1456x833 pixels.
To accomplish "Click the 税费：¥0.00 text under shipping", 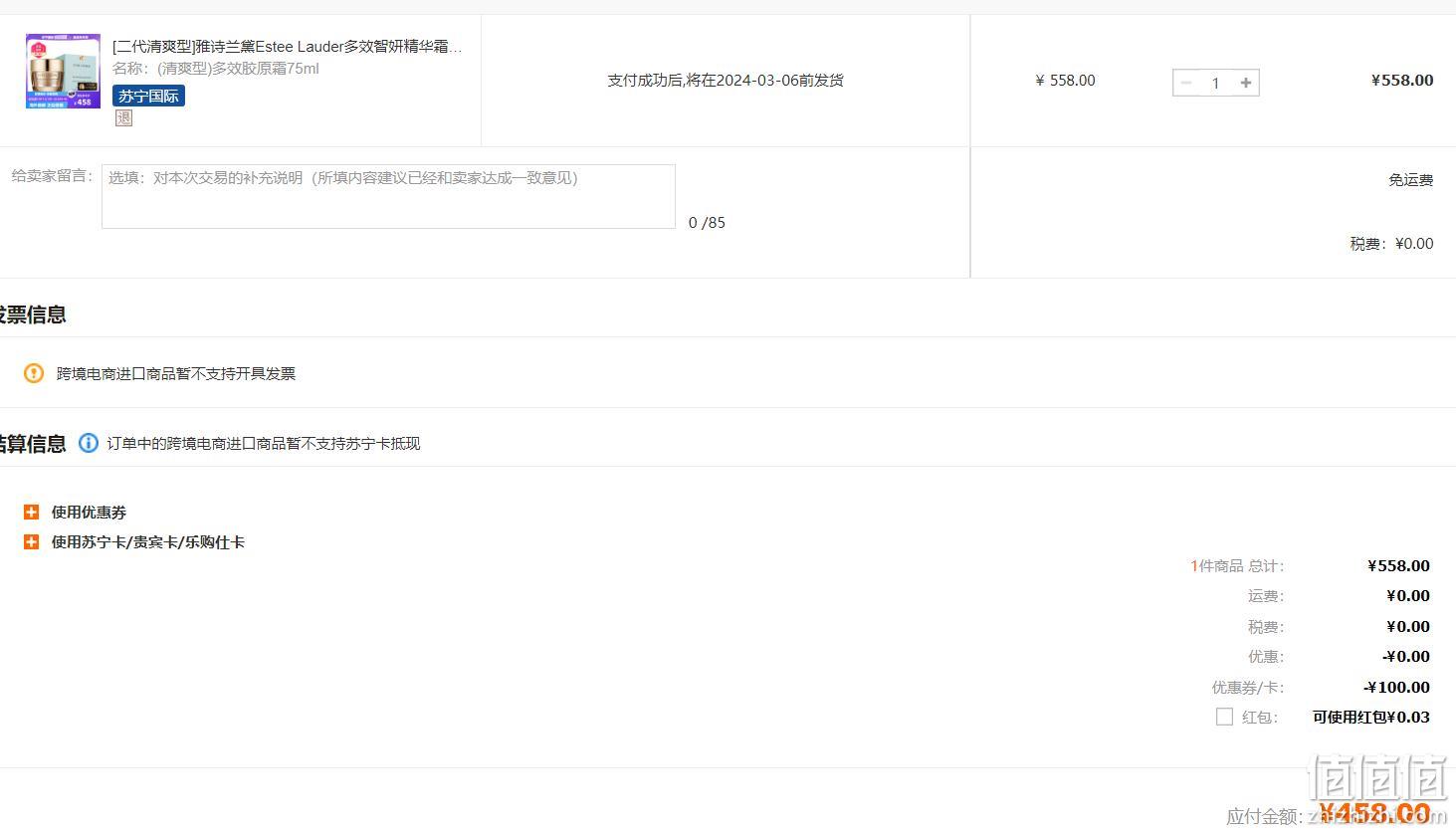I will 1391,244.
